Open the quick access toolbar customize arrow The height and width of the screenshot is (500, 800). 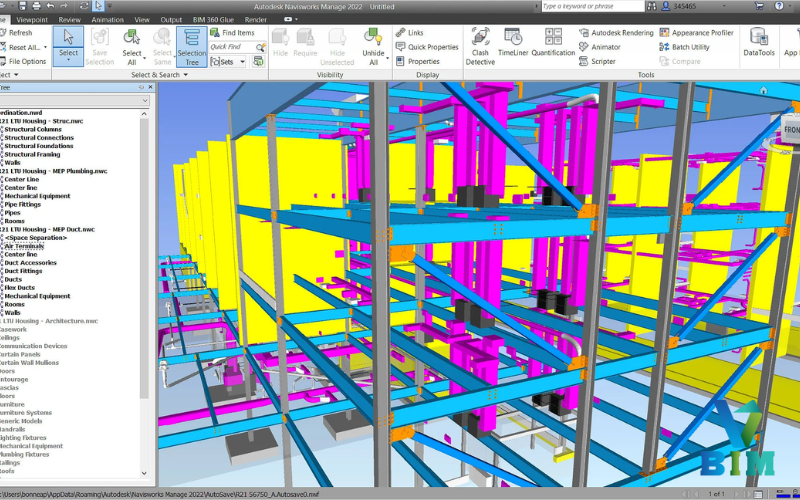click(110, 6)
